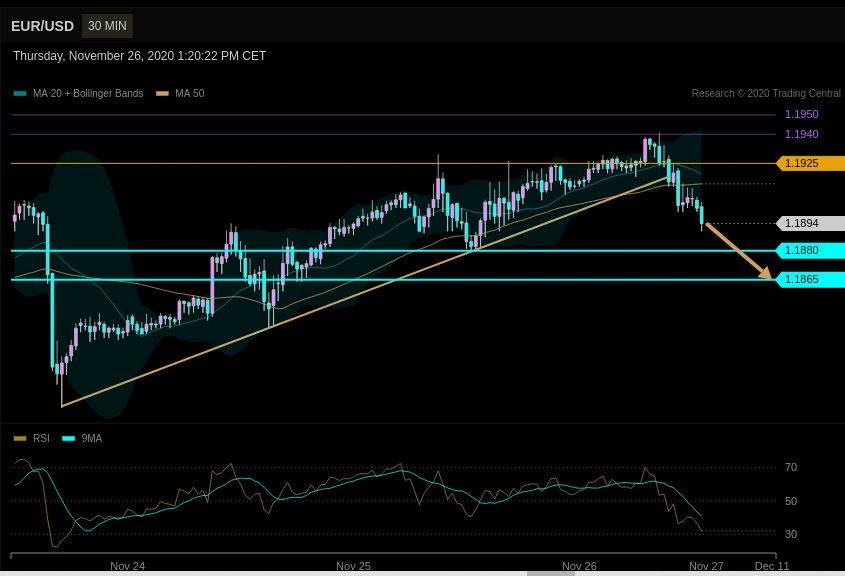This screenshot has width=845, height=576.
Task: Click the Dec 11 date axis label
Action: pos(772,566)
